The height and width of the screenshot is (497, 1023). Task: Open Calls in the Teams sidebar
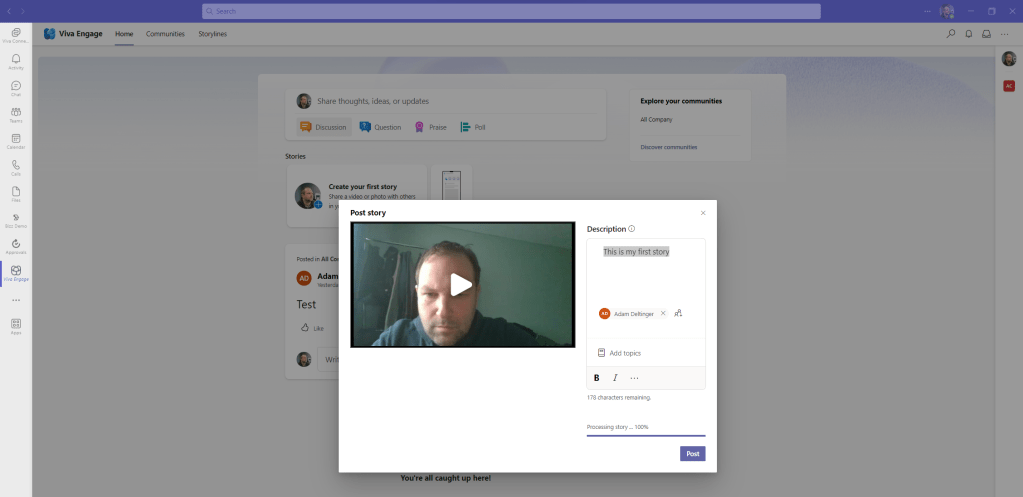pyautogui.click(x=16, y=166)
